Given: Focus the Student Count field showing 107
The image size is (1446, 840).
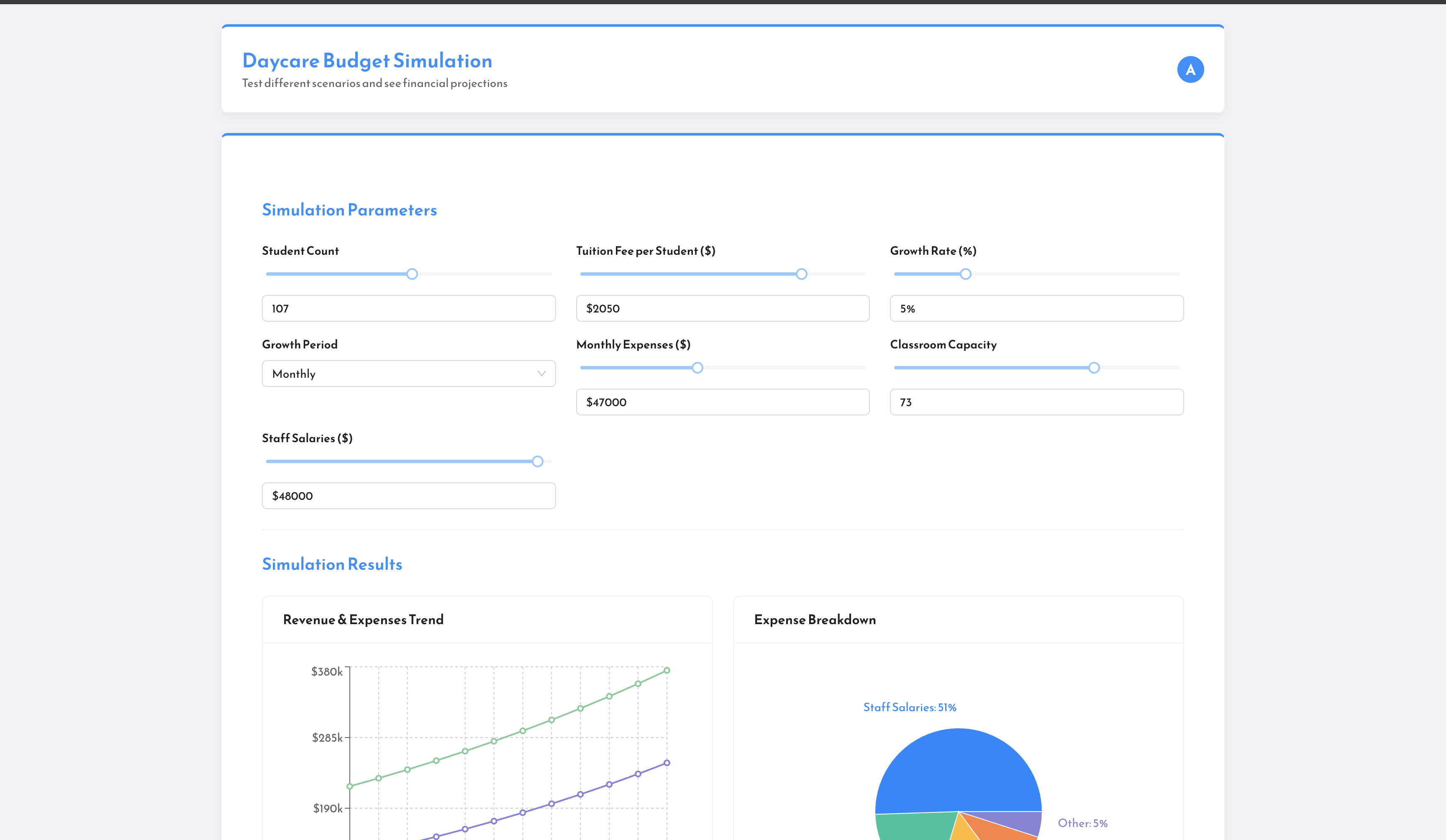Looking at the screenshot, I should pyautogui.click(x=408, y=309).
